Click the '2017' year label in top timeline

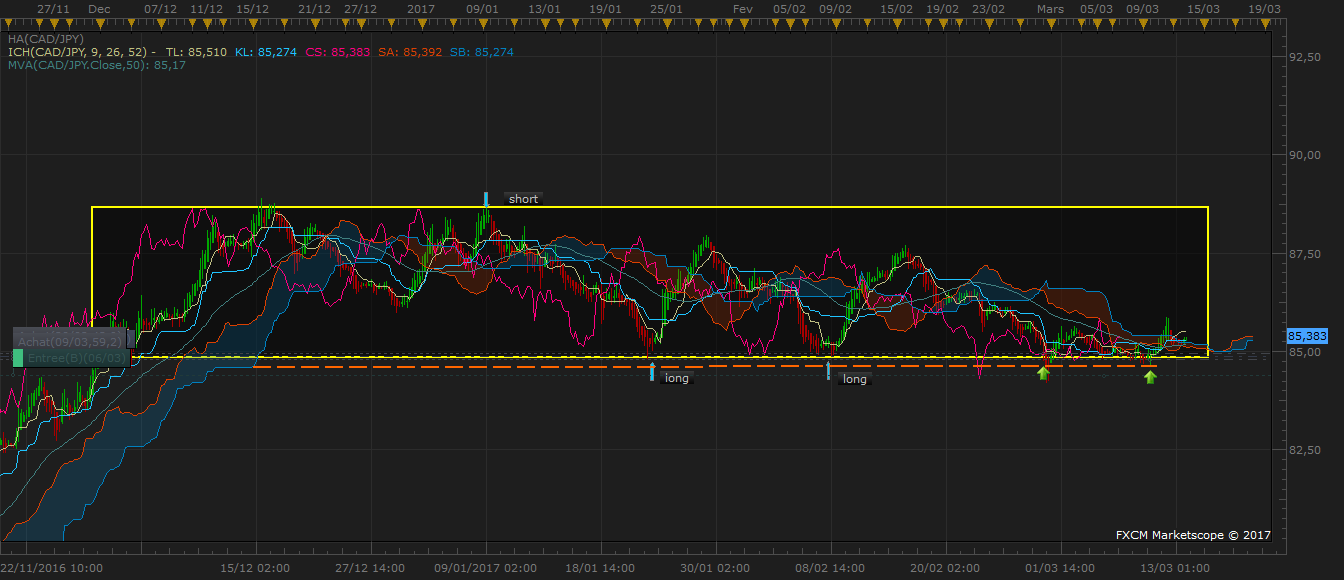pyautogui.click(x=419, y=8)
